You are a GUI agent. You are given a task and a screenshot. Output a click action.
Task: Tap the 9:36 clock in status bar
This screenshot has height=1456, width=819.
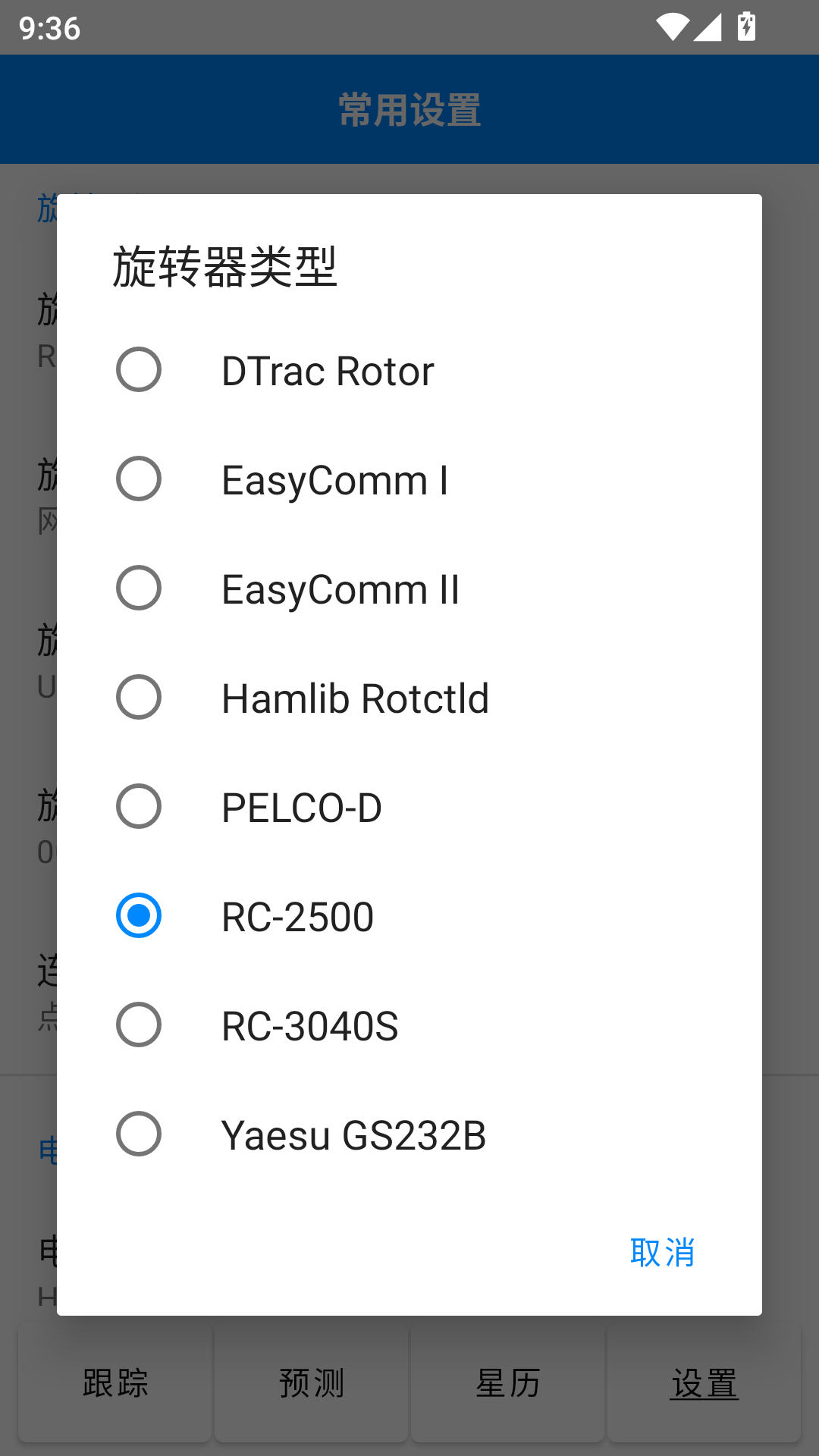tap(50, 29)
